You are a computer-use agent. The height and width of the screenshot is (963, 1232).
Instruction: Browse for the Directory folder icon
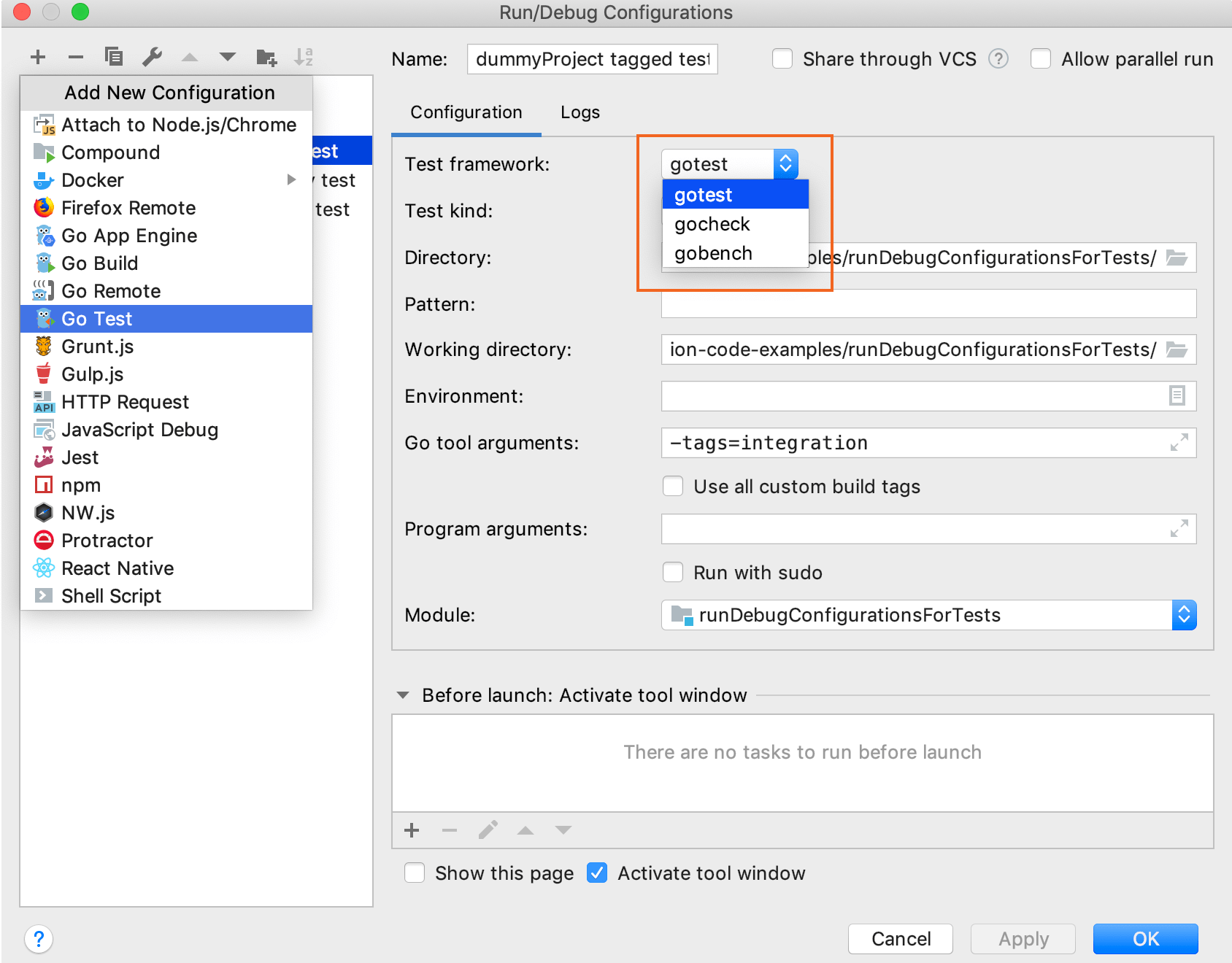(x=1177, y=258)
